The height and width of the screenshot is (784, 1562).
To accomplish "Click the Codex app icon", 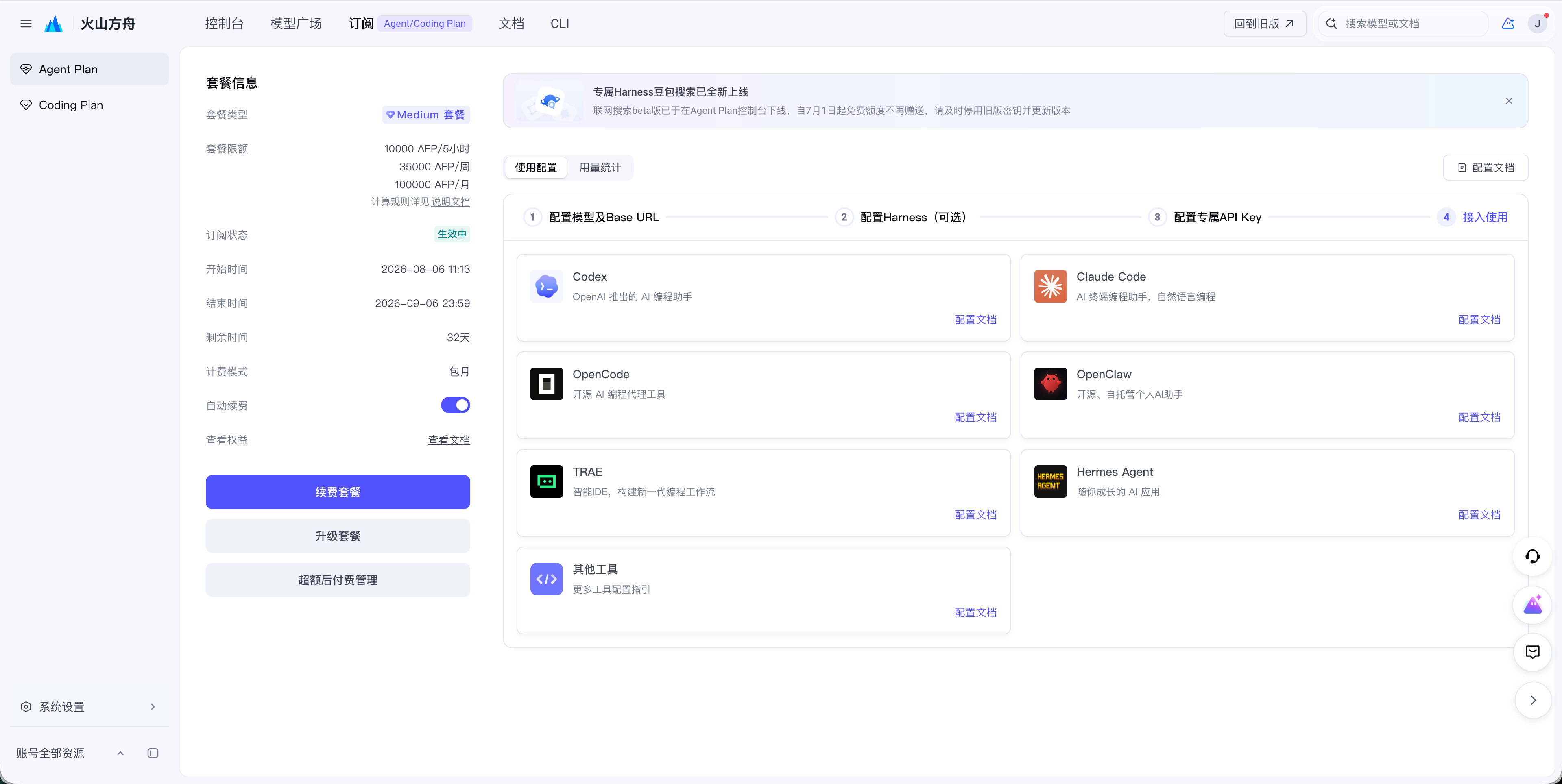I will tap(546, 286).
